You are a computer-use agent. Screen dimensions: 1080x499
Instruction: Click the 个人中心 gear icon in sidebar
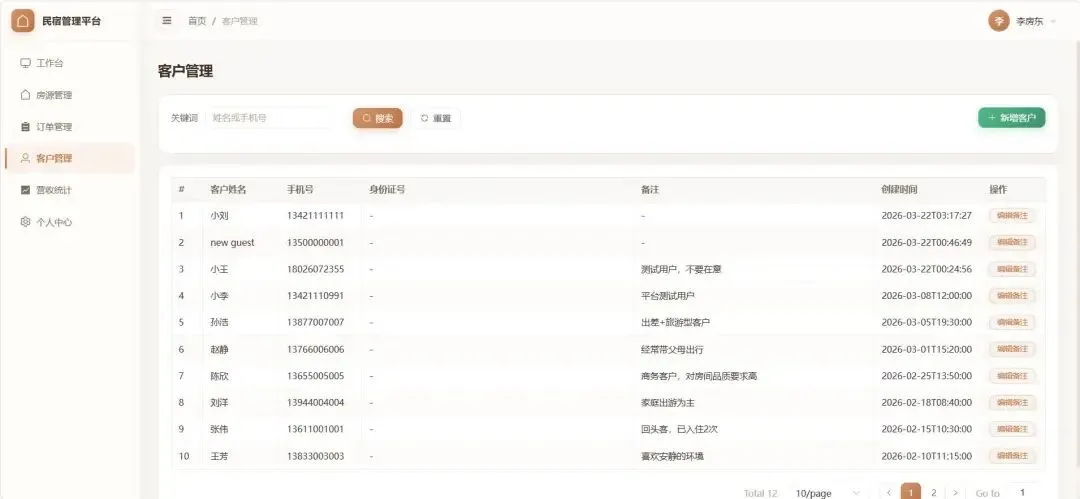coord(25,222)
